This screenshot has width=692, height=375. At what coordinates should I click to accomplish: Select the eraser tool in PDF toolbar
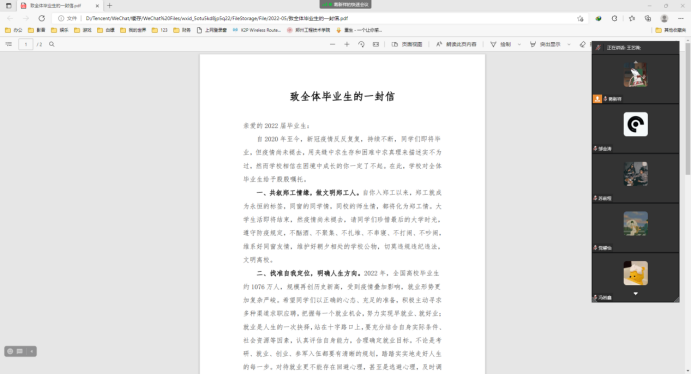coord(583,44)
